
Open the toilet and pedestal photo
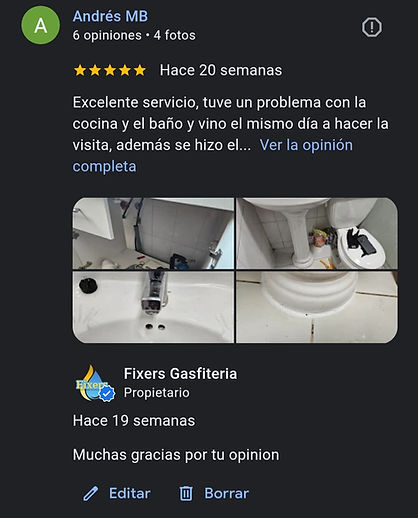[x=317, y=233]
